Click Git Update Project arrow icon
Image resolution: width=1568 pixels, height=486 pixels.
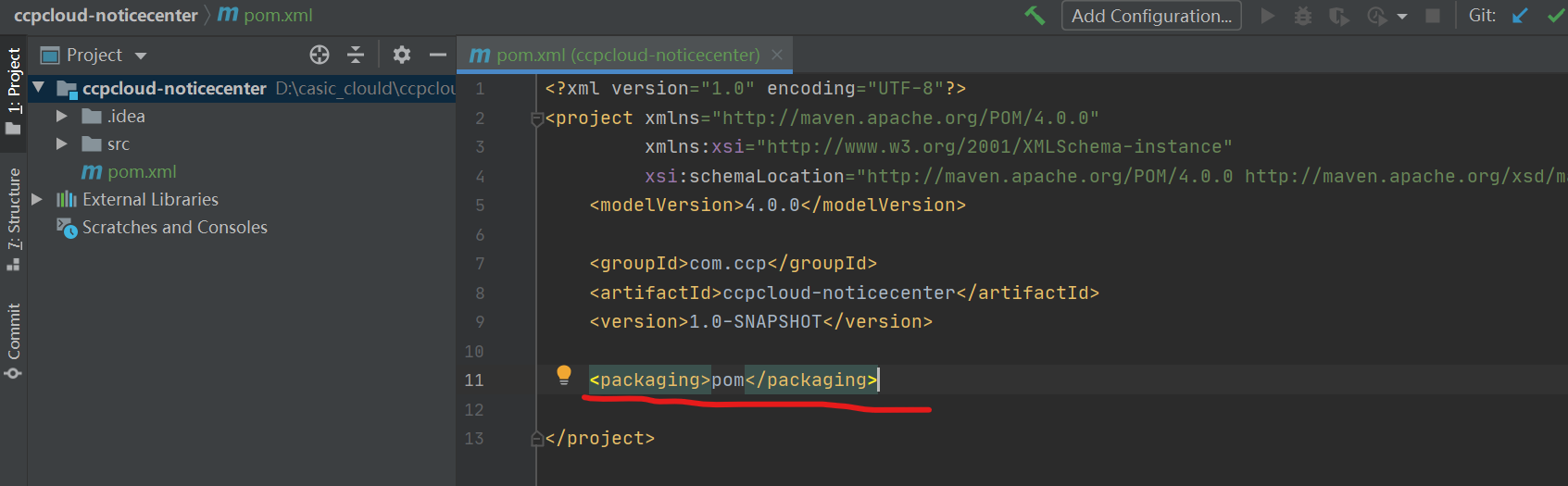click(x=1520, y=16)
